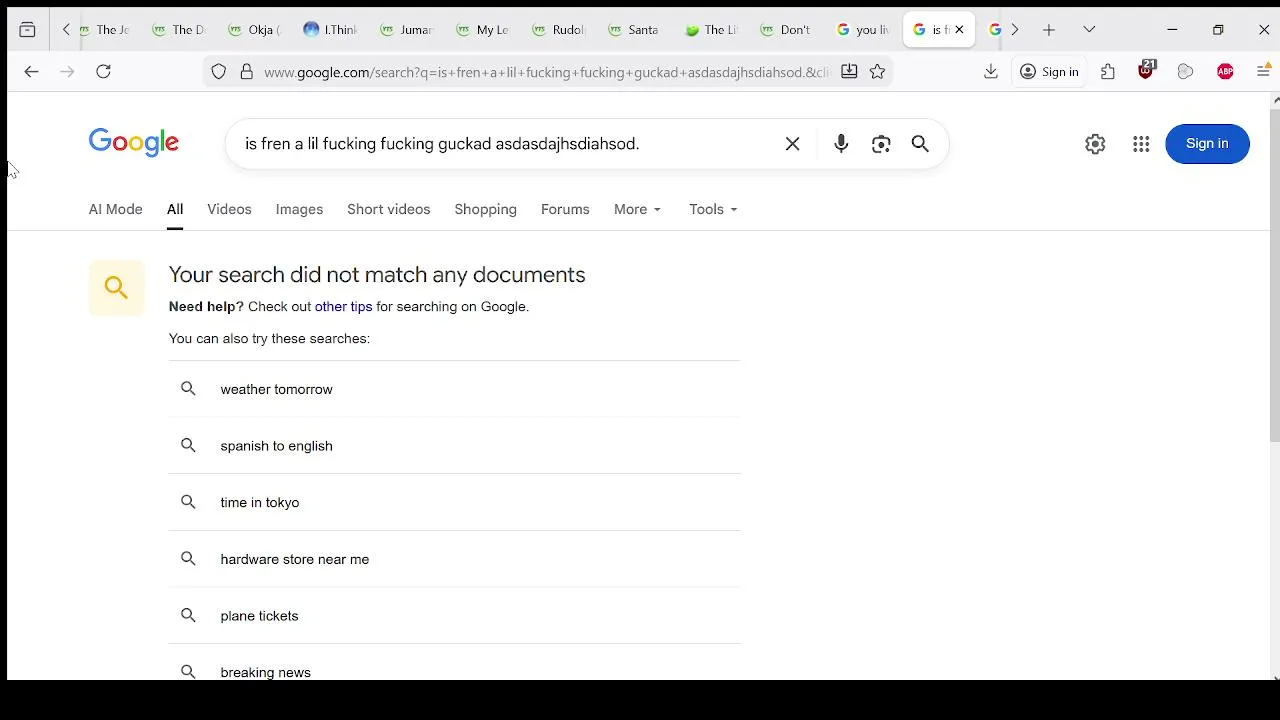Try the 'time in tokyo' suggestion
Image resolution: width=1280 pixels, height=720 pixels.
click(454, 502)
